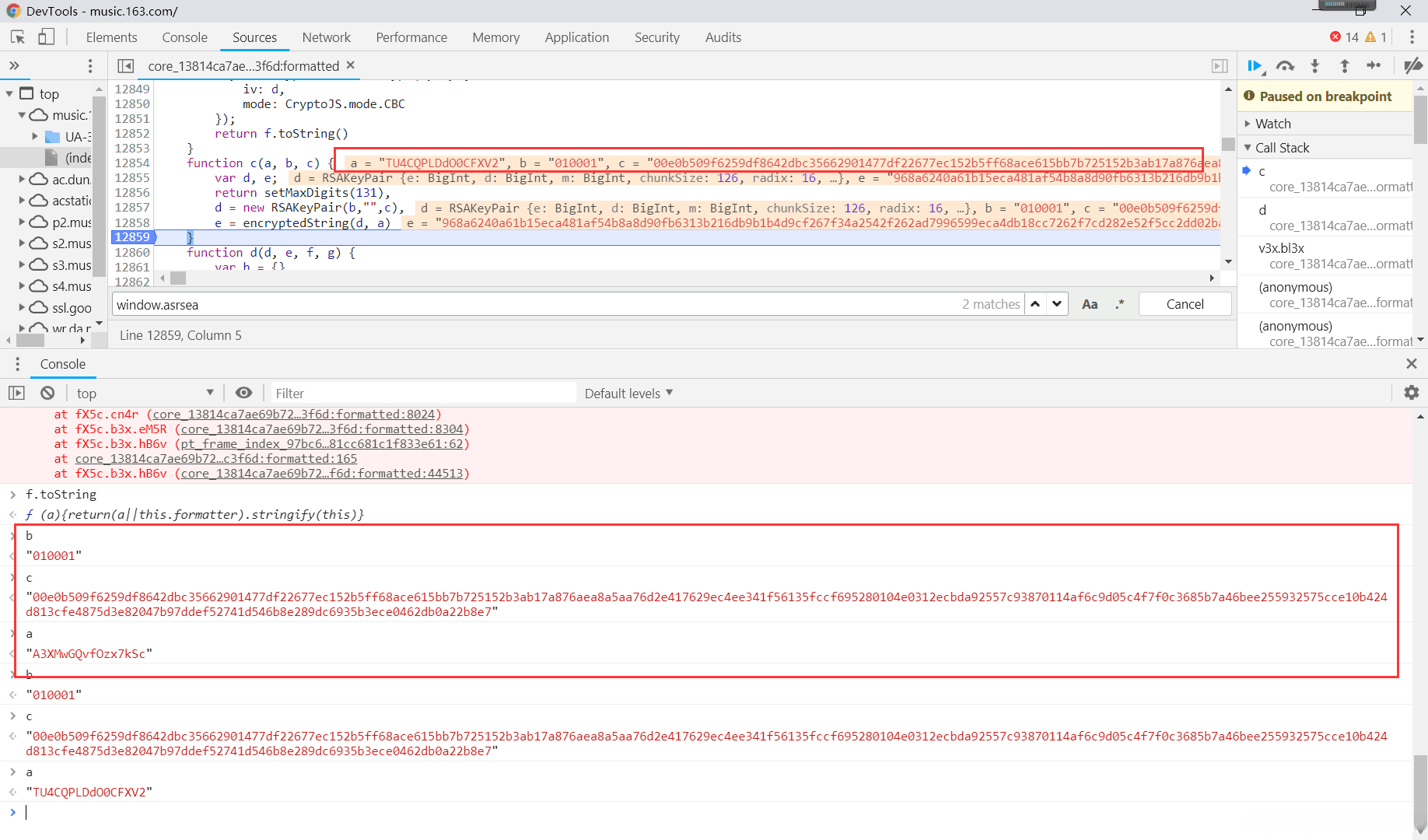Expand the ac.dun domain node

click(22, 180)
